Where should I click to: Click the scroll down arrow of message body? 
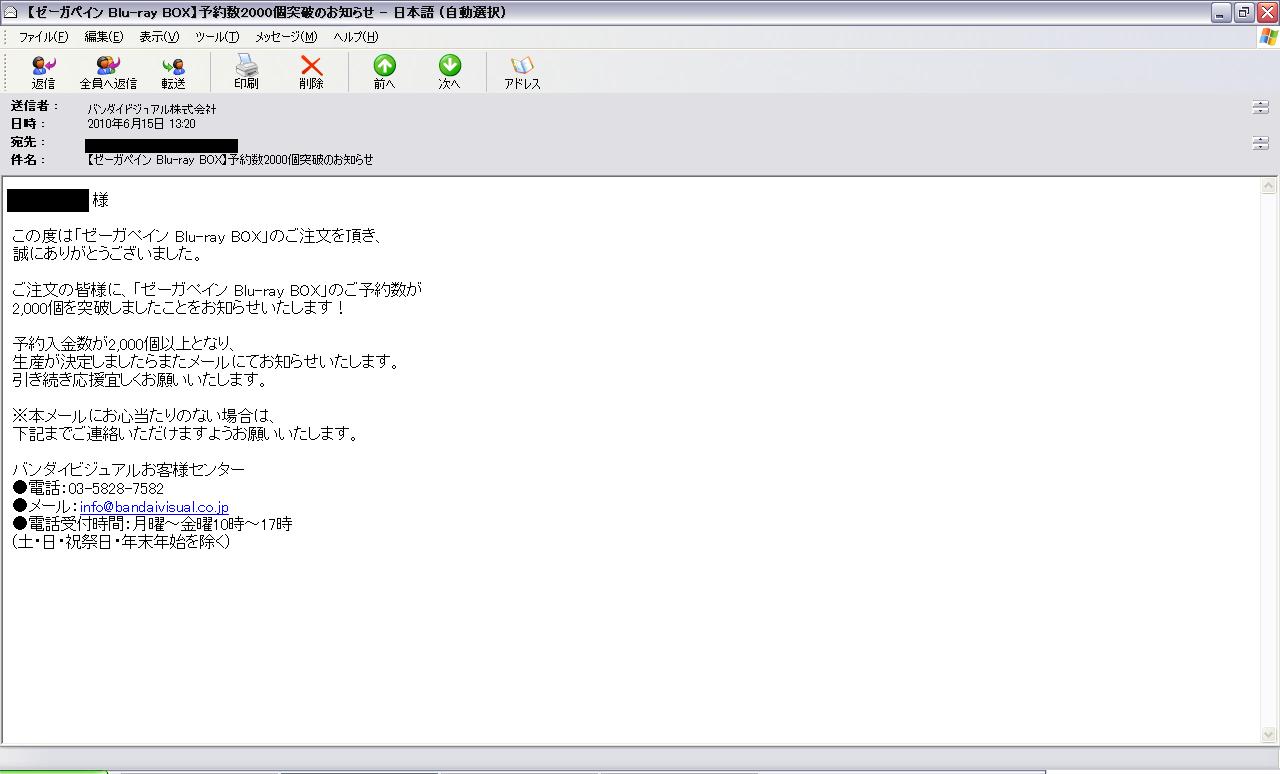[1269, 735]
